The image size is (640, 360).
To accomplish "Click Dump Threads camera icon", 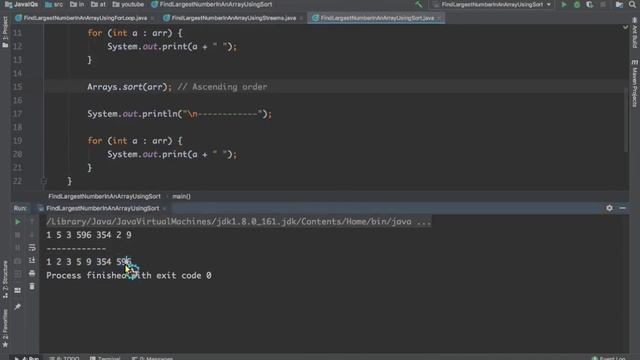I will (18, 261).
